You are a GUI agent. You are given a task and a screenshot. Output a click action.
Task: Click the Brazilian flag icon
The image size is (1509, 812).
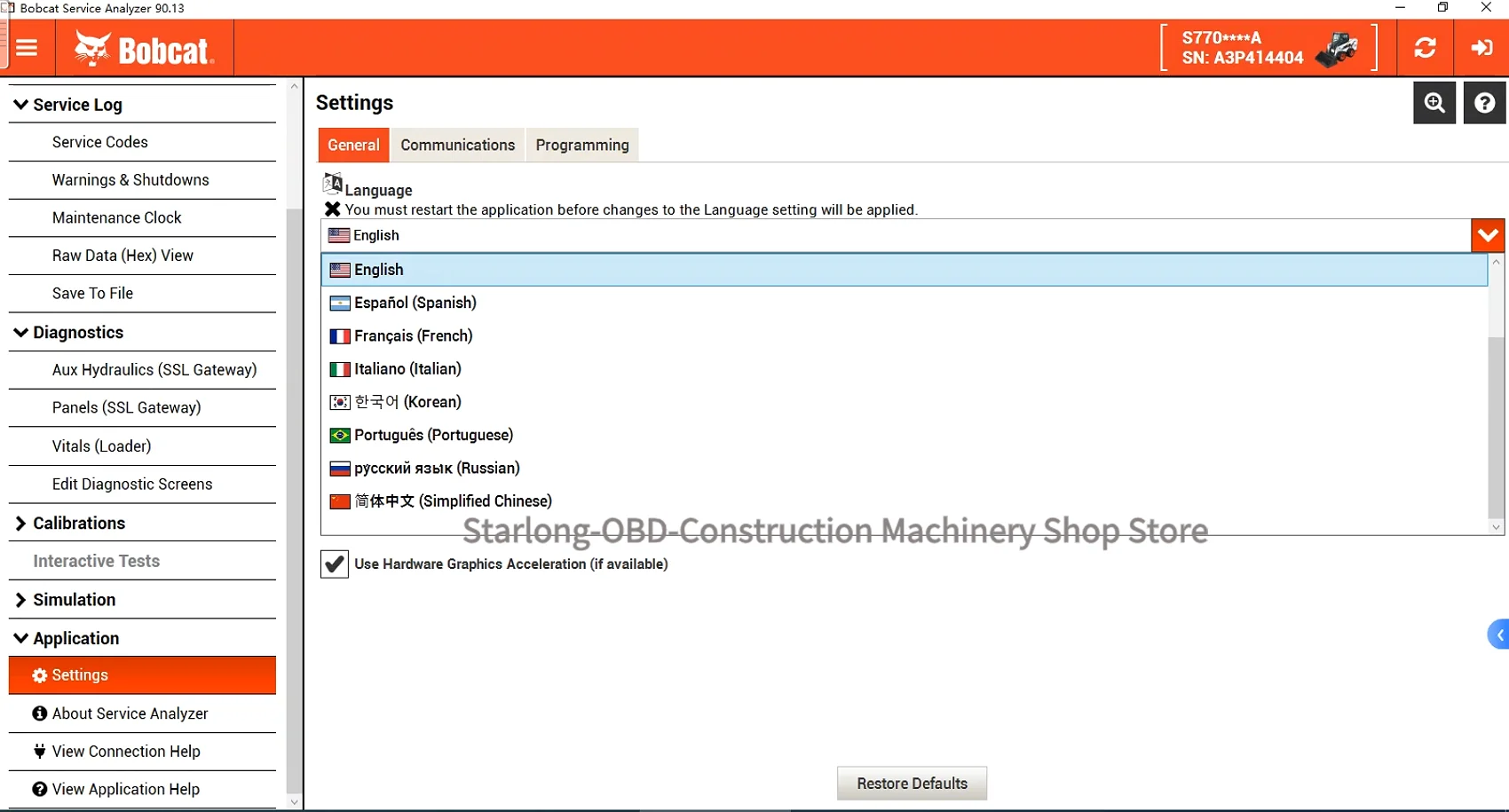[340, 435]
